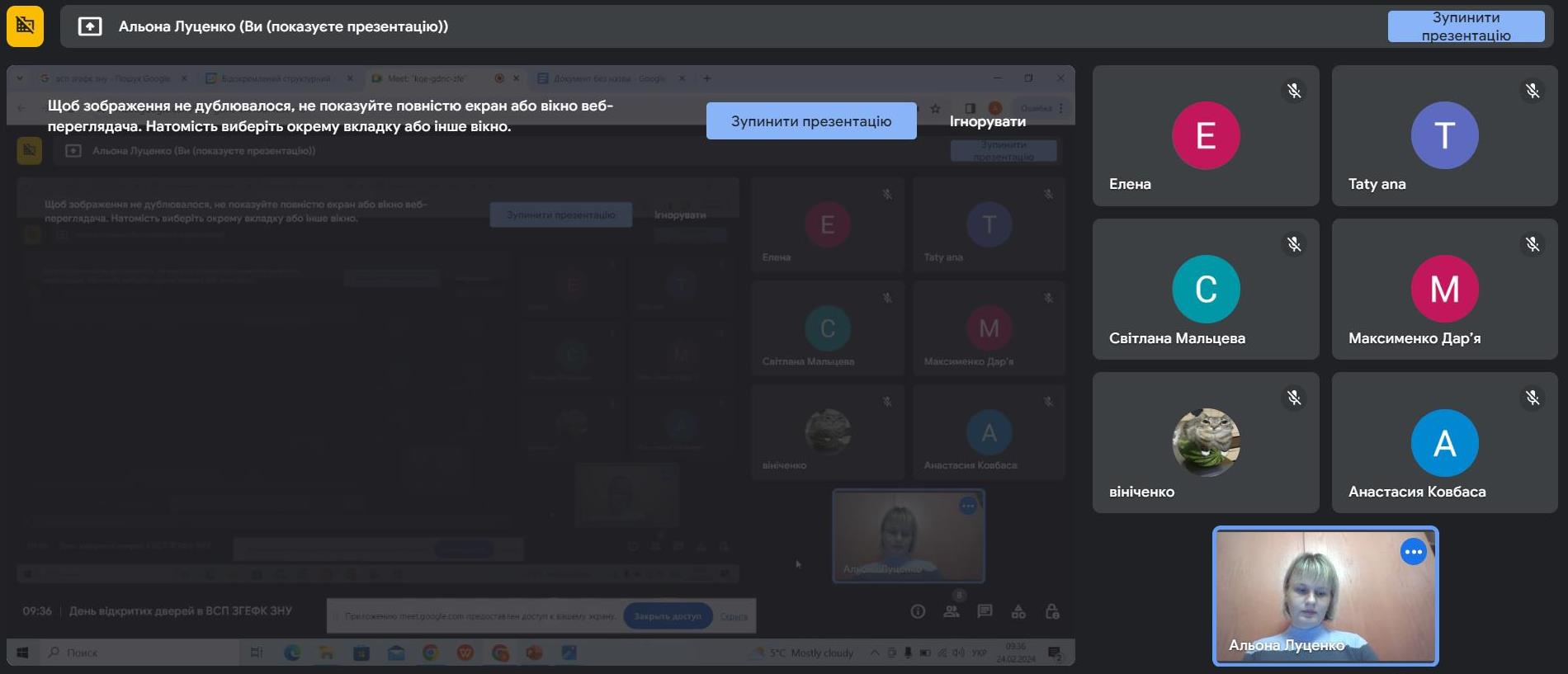Show the participants people icon in shared Meet
Image resolution: width=1568 pixels, height=674 pixels.
coord(952,611)
